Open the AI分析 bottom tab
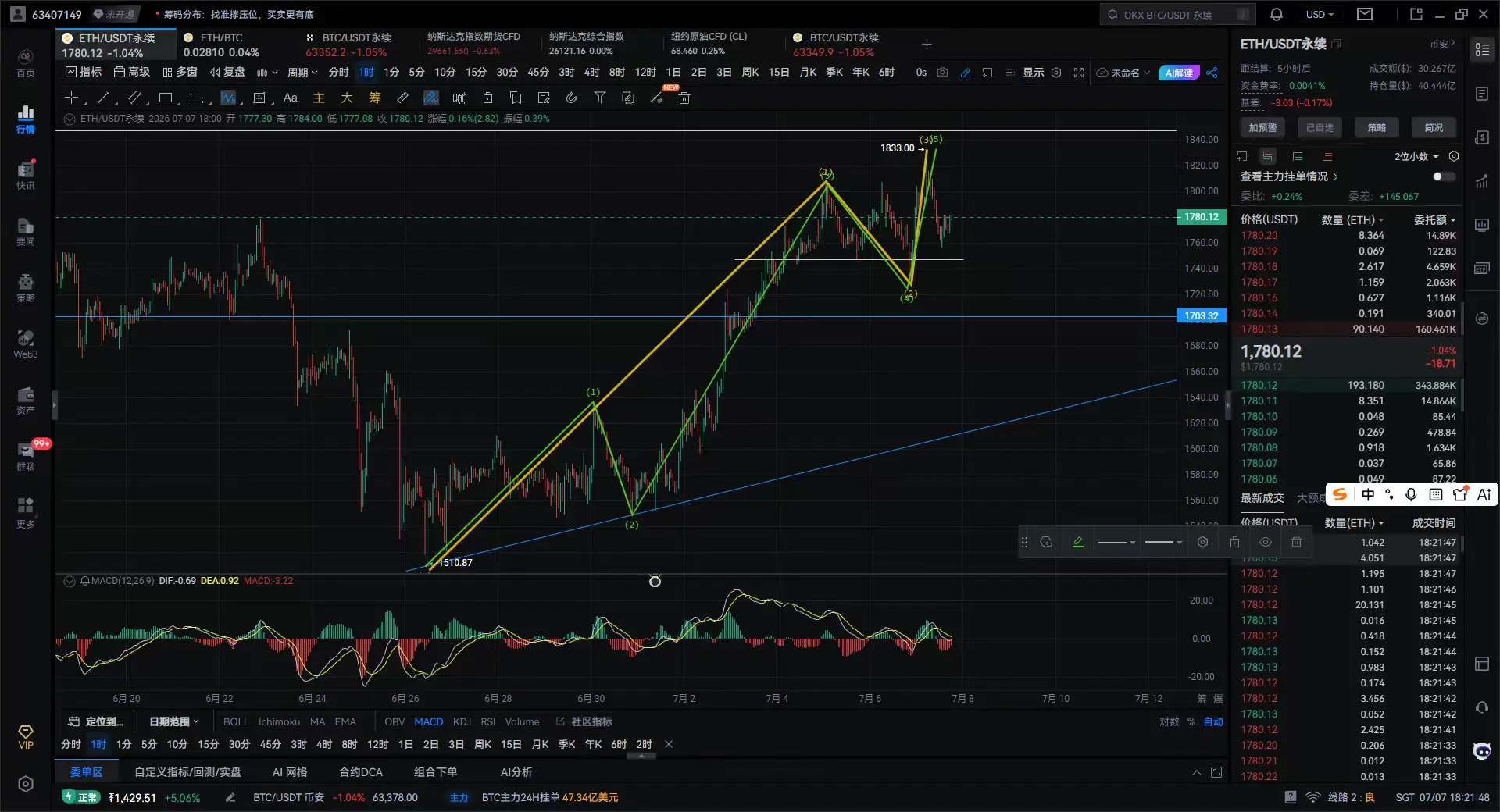This screenshot has height=812, width=1500. pyautogui.click(x=516, y=771)
